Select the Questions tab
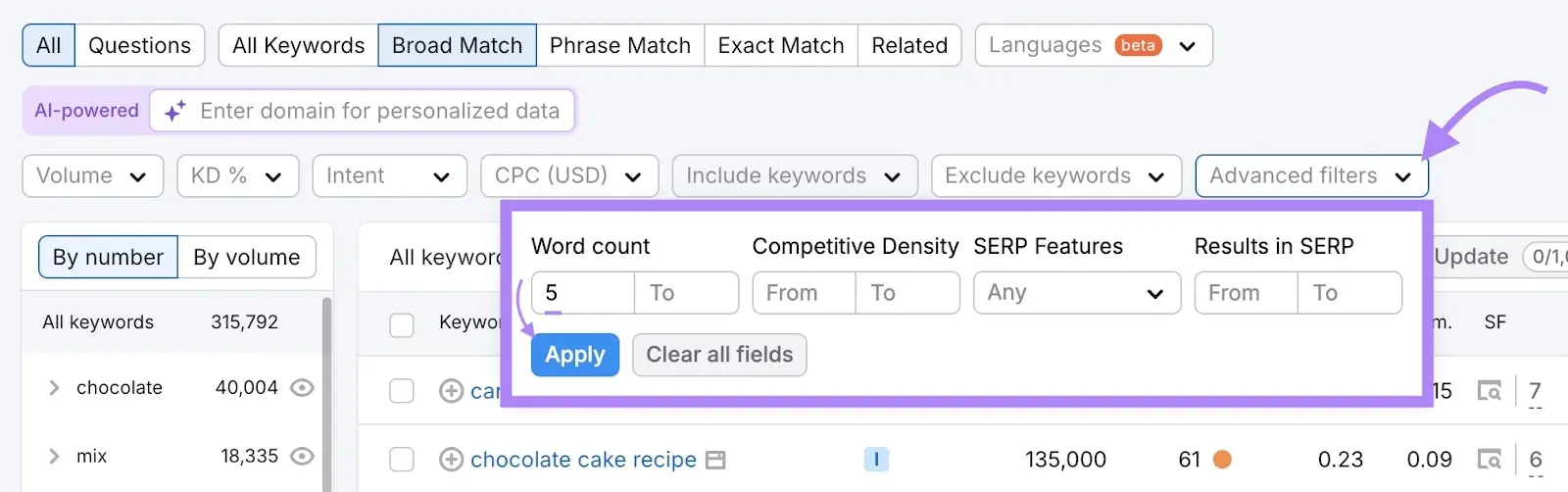 tap(139, 45)
